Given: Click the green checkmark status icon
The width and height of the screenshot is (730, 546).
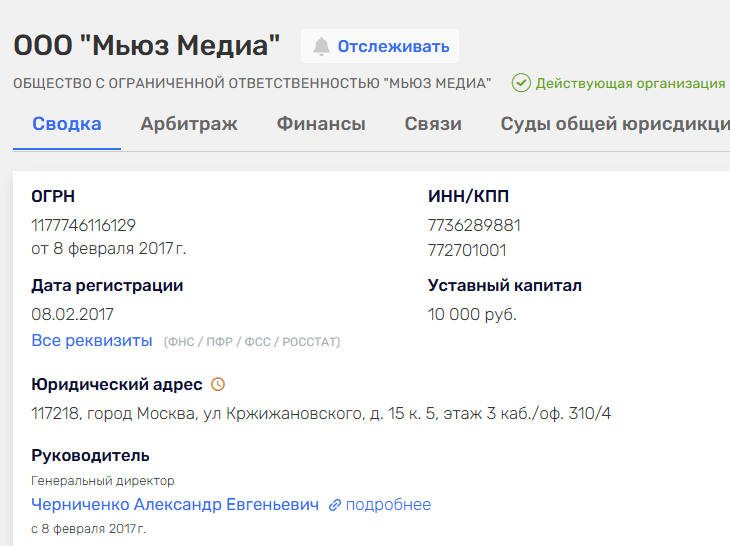Looking at the screenshot, I should click(x=521, y=83).
